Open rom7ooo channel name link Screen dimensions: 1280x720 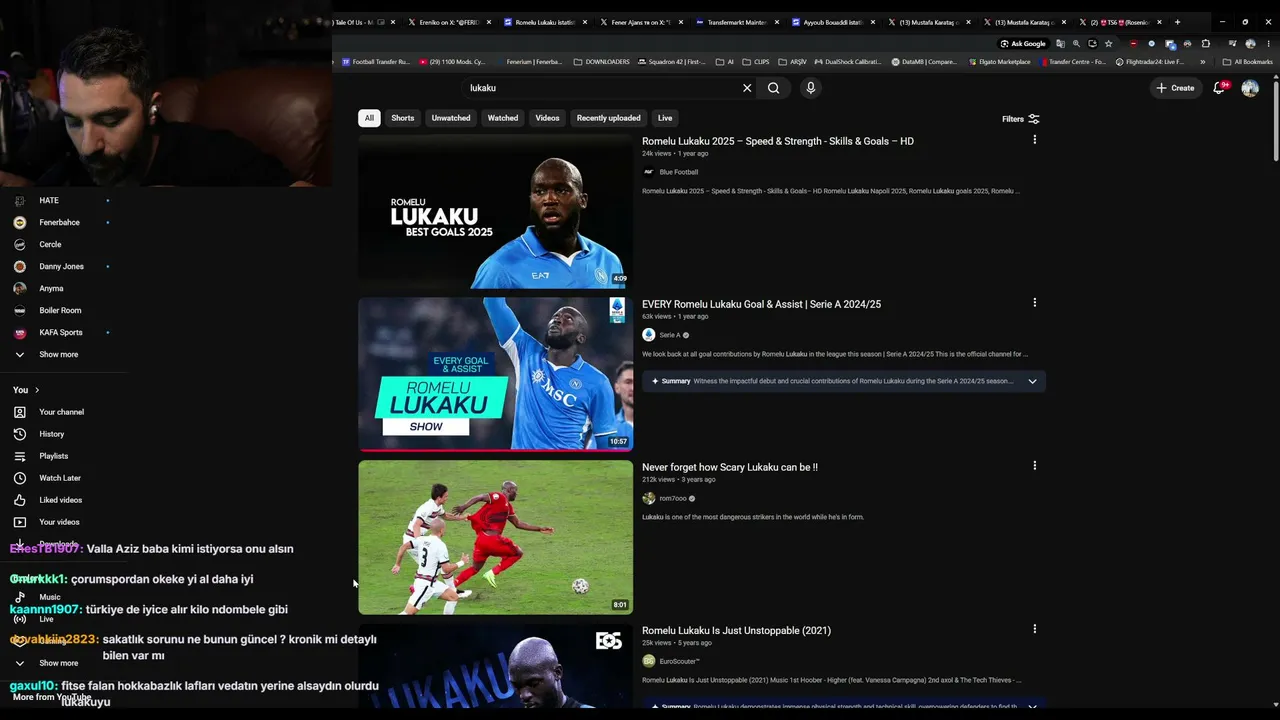(673, 498)
